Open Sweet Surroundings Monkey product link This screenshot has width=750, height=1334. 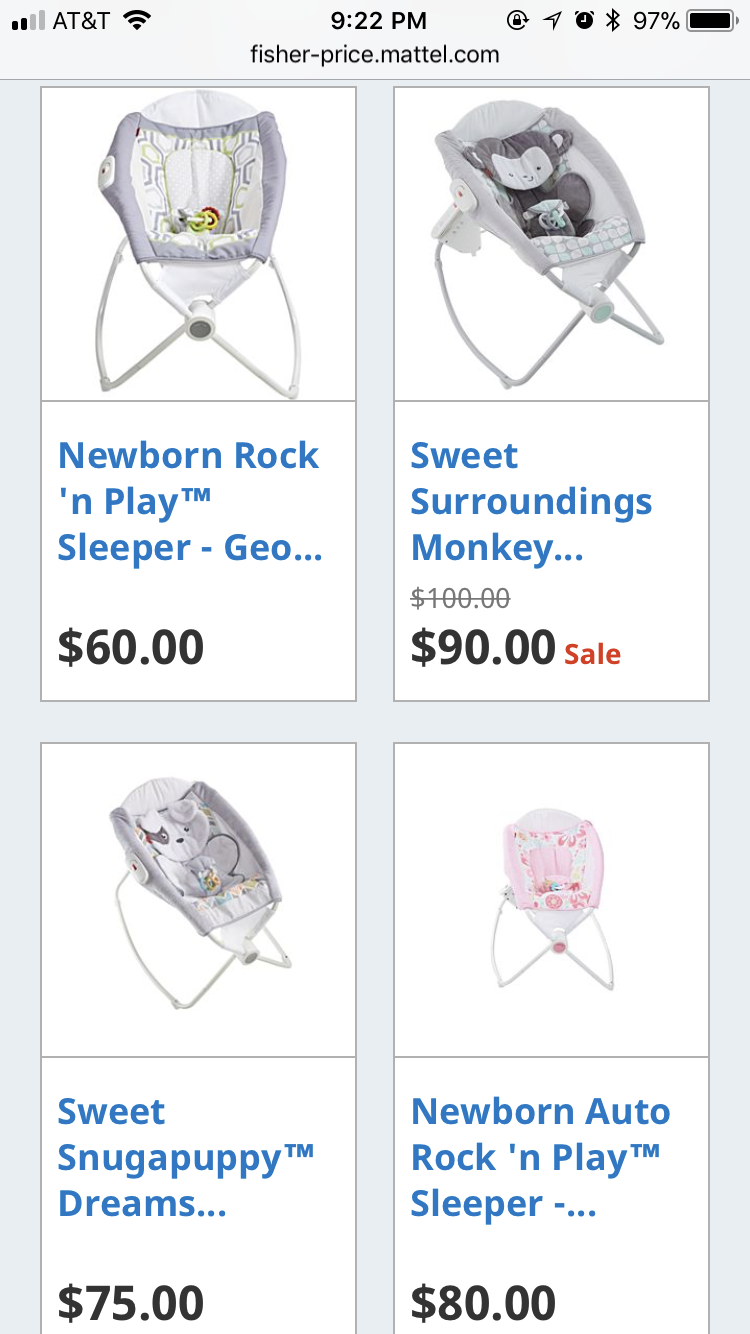tap(532, 502)
